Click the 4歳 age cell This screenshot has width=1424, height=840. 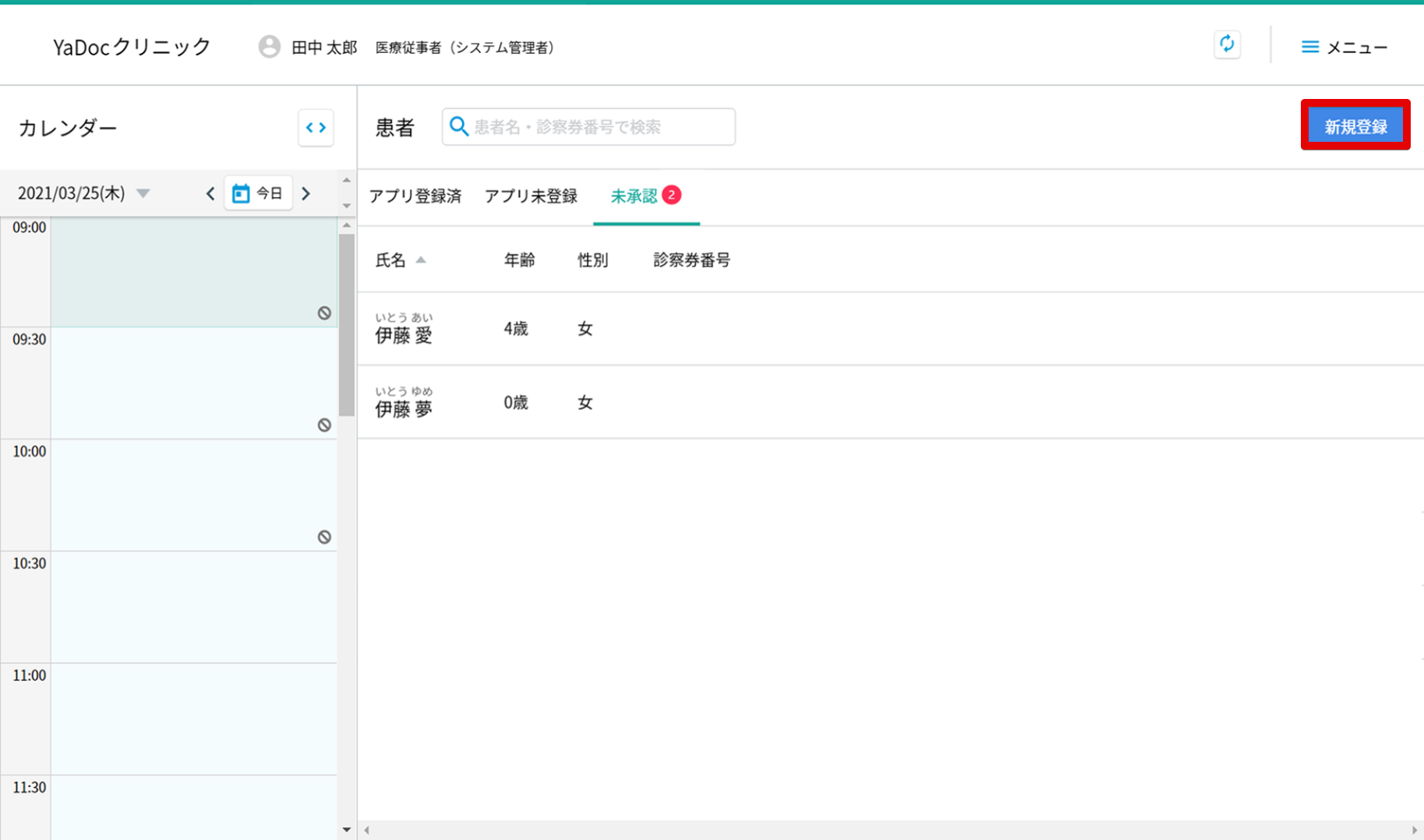pos(516,329)
